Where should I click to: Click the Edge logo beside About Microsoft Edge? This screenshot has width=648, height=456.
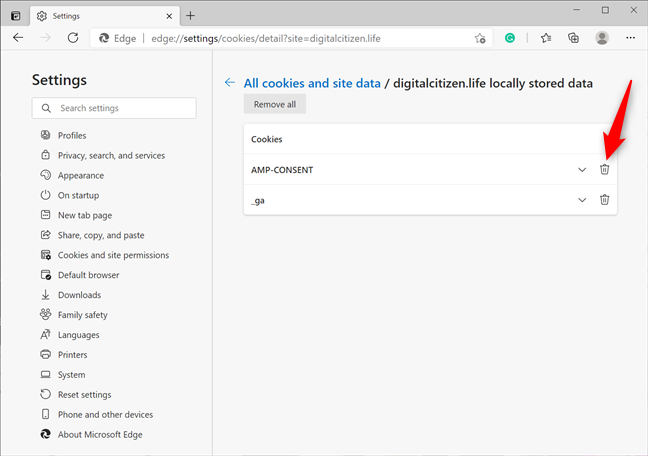[x=45, y=434]
